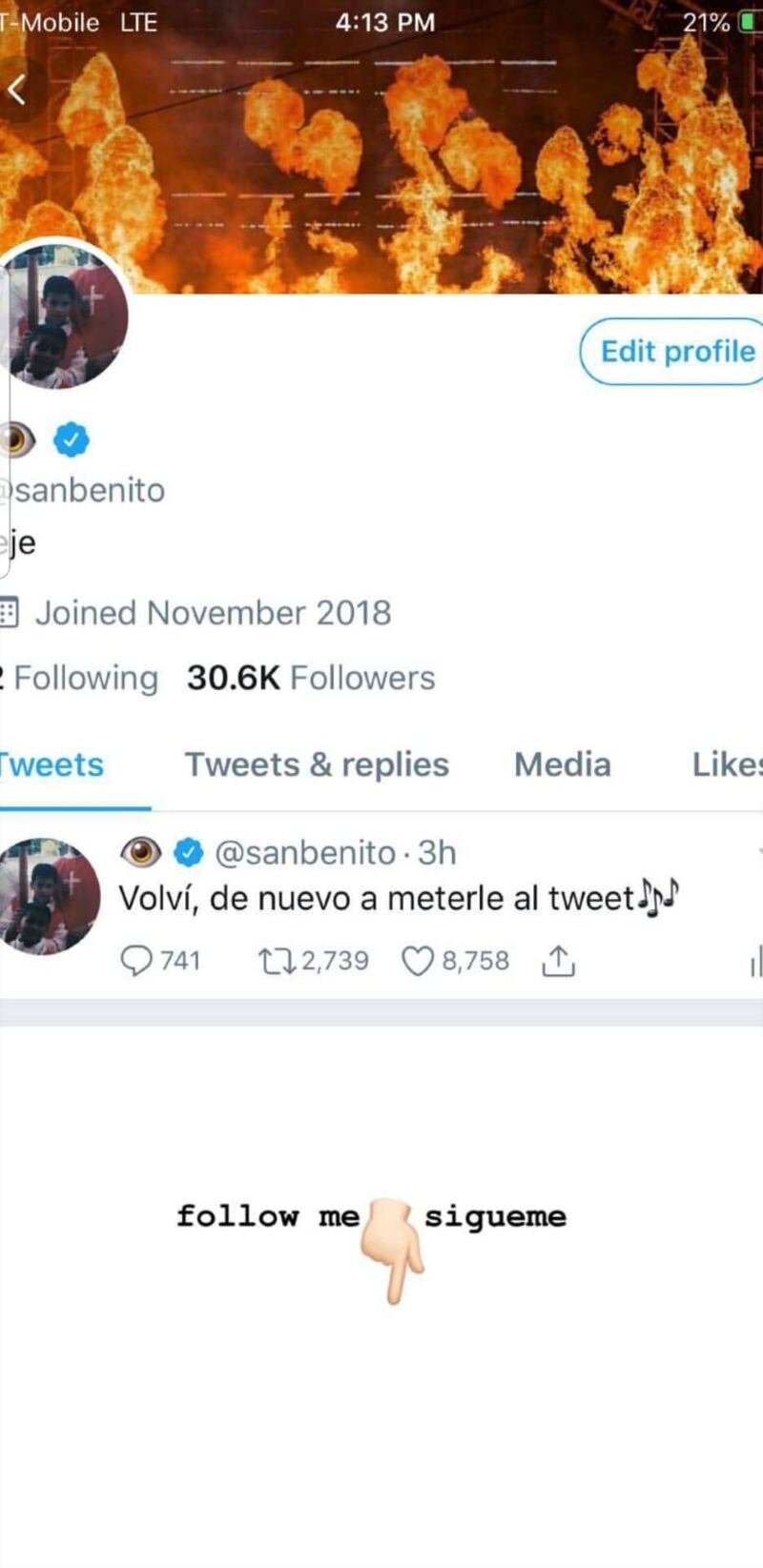Click the reply icon on the tweet
Image resolution: width=763 pixels, height=1568 pixels.
tap(137, 961)
